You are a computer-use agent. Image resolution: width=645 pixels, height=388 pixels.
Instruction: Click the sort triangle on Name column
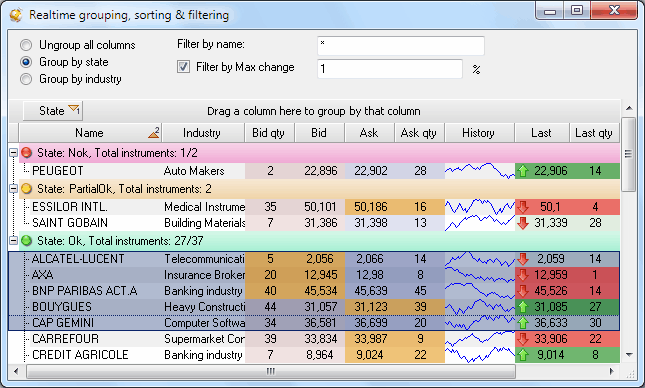coord(154,132)
